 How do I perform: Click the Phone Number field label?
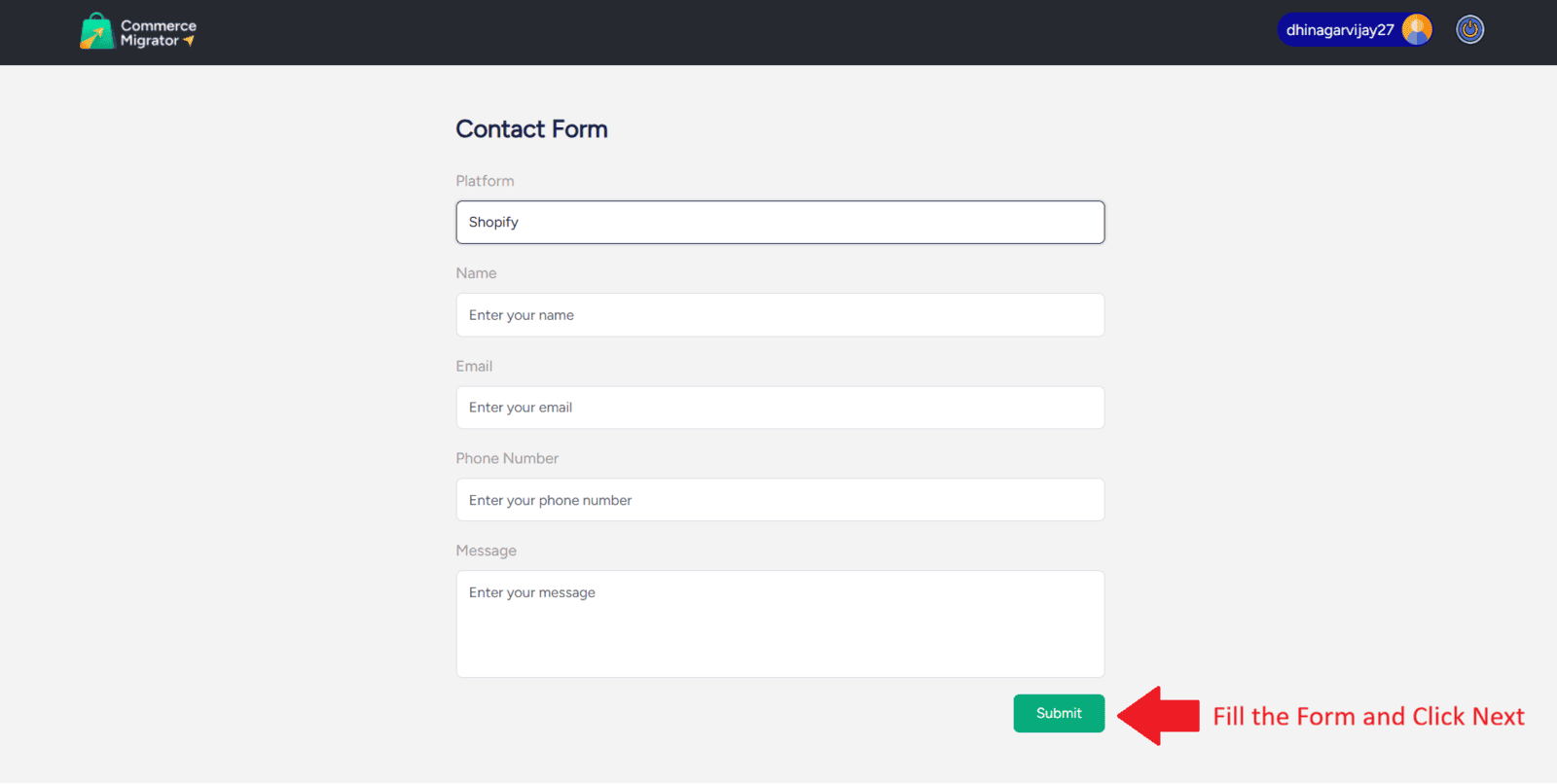[507, 458]
